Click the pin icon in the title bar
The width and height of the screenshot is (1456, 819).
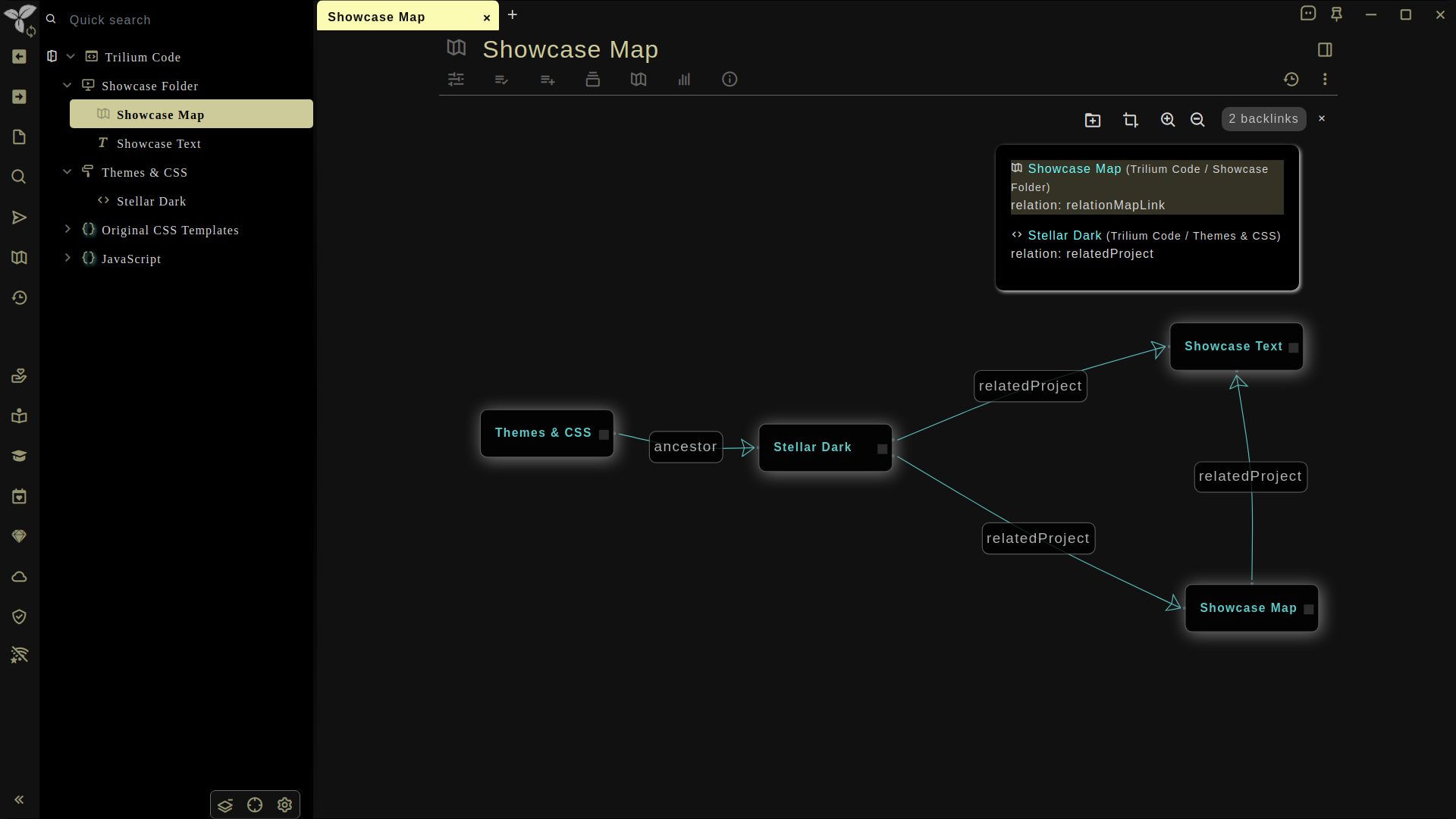1337,14
